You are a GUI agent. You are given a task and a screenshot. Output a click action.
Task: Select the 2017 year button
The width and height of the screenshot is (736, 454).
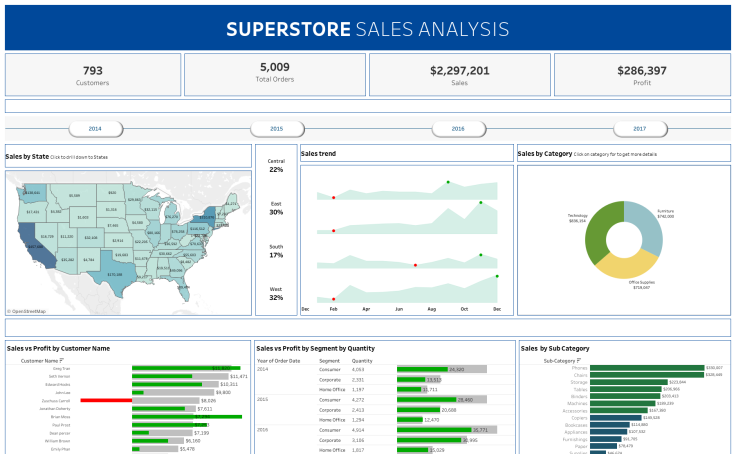640,129
